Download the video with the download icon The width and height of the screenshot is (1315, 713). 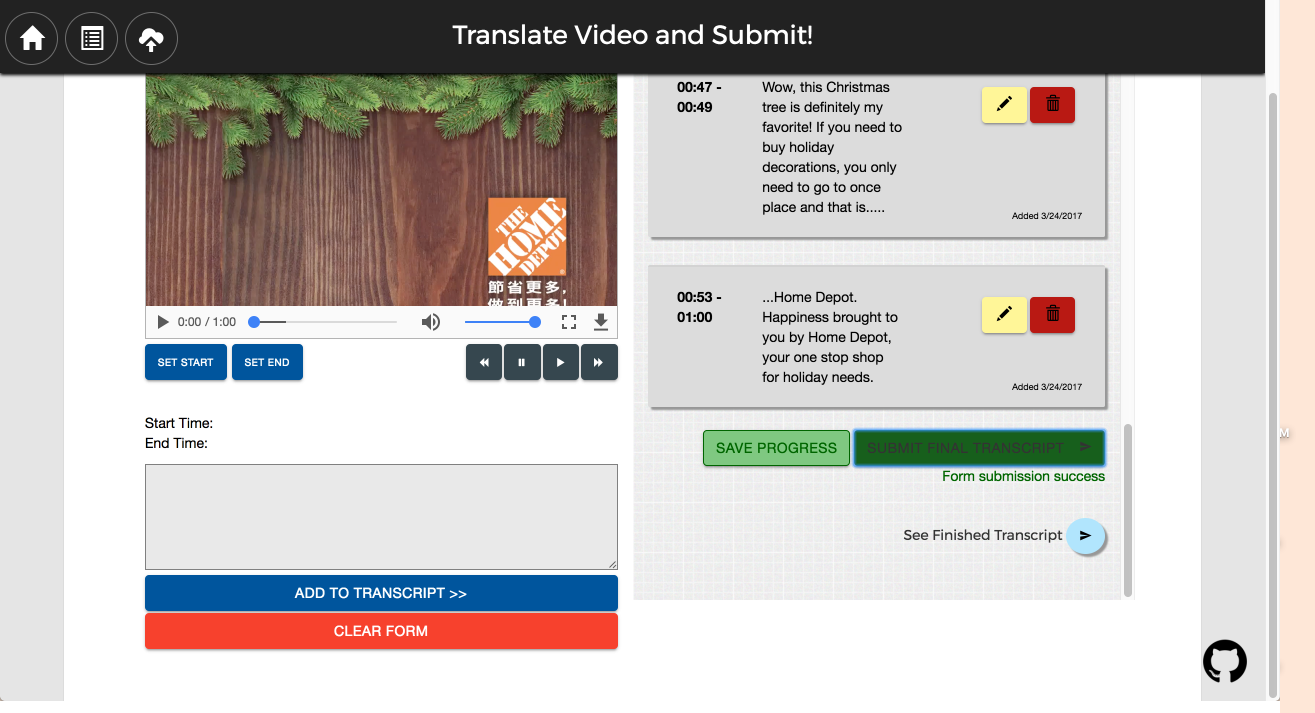pyautogui.click(x=600, y=322)
